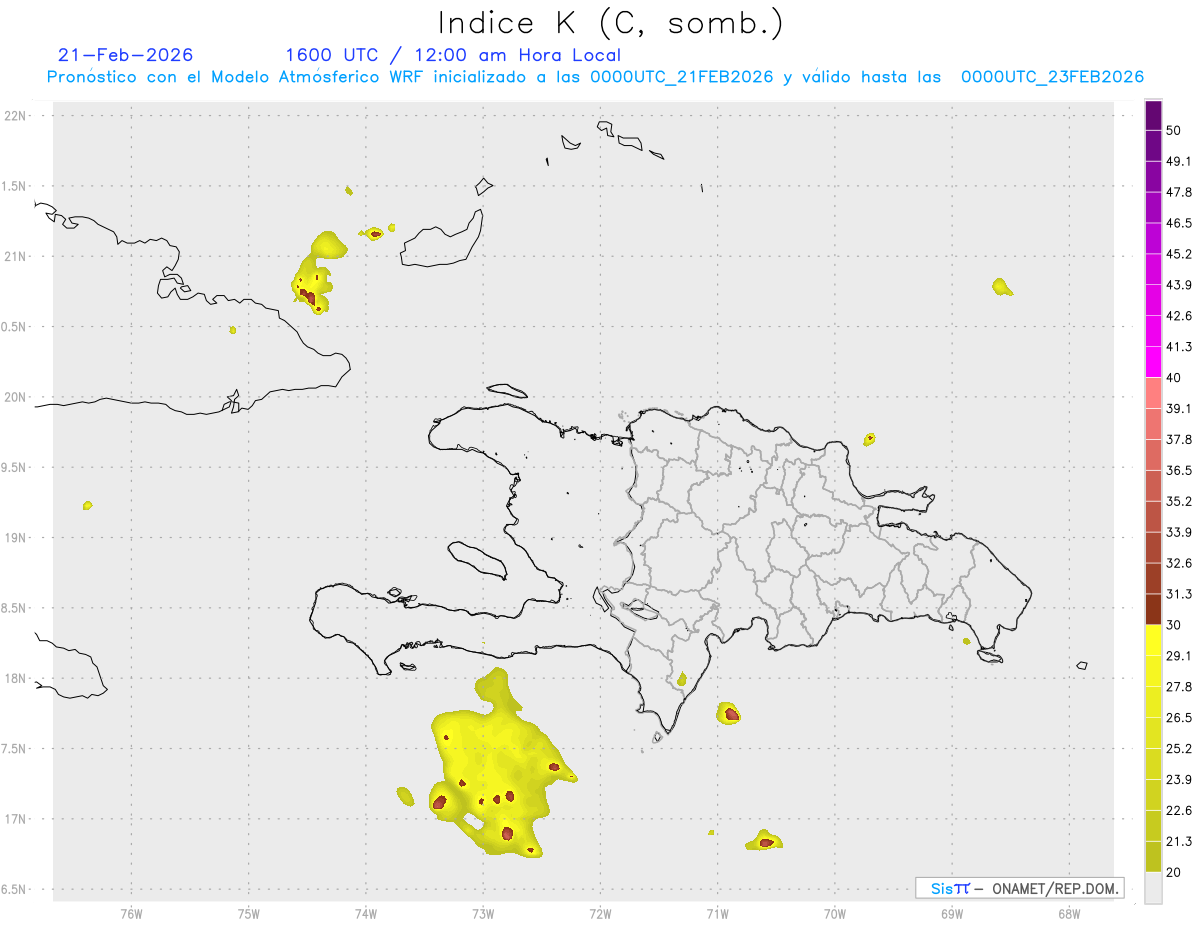Click the "23.9" value on the color scale

pos(1179,780)
